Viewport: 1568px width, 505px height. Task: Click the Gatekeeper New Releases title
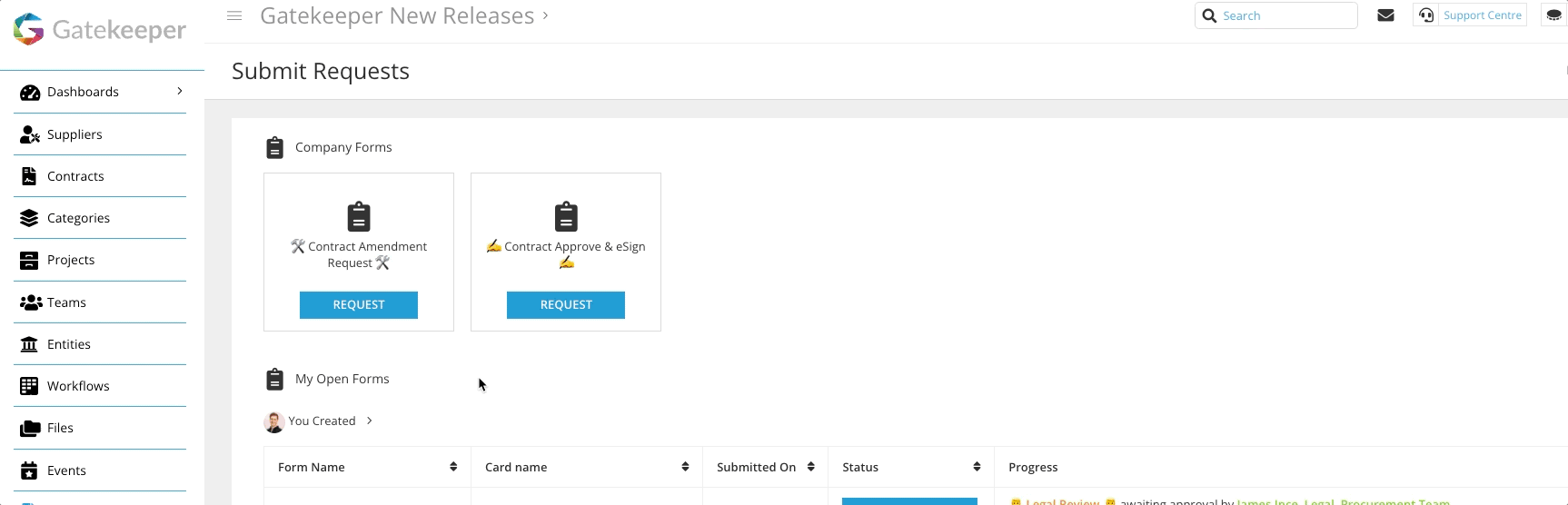[x=397, y=15]
